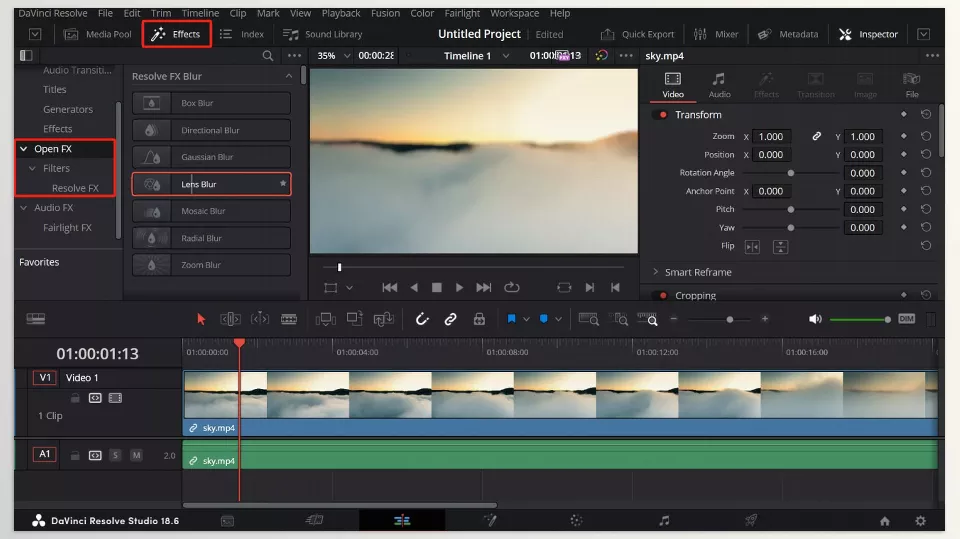The width and height of the screenshot is (960, 539).
Task: Open the File menu
Action: [x=105, y=13]
